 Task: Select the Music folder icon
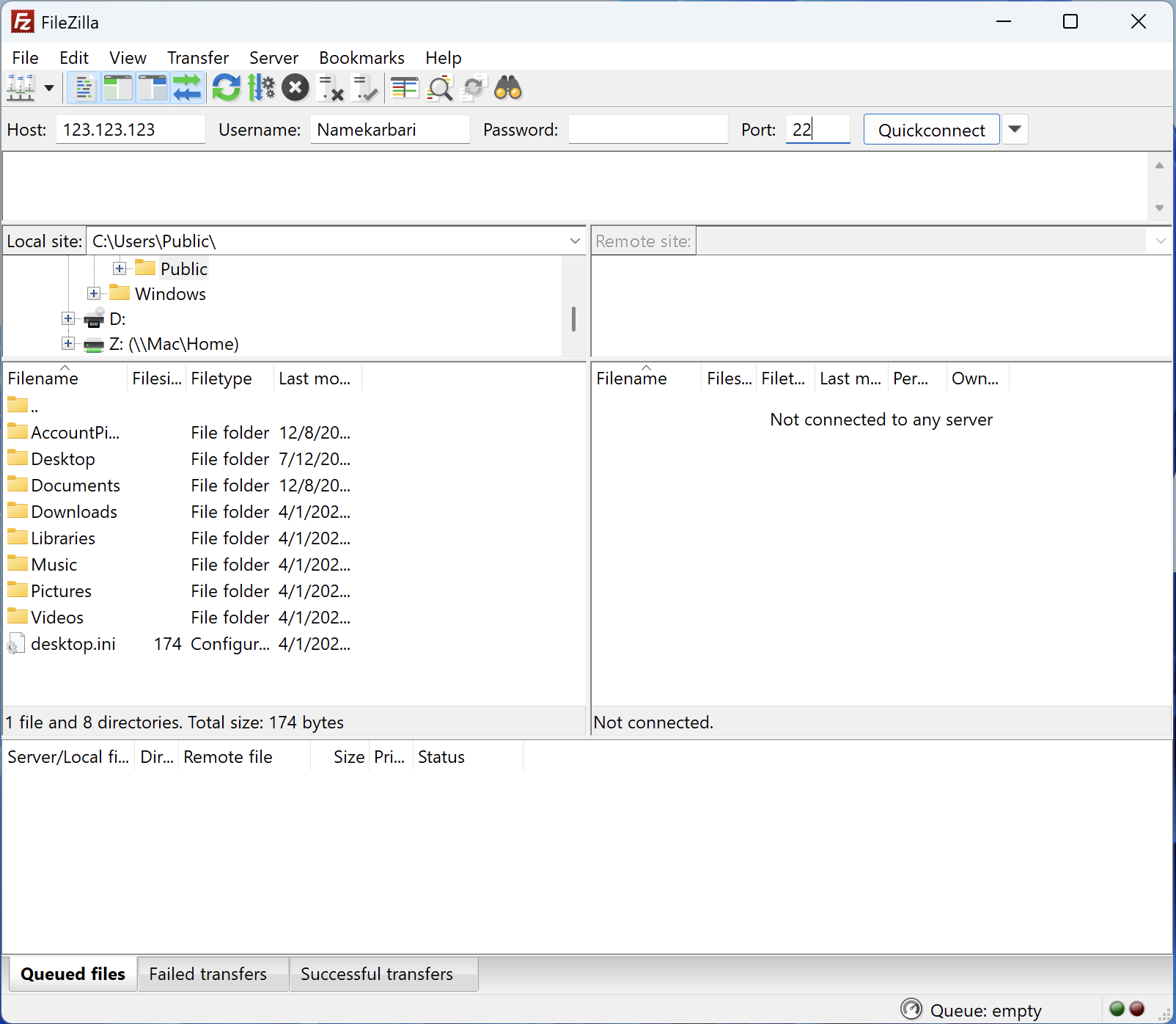pyautogui.click(x=18, y=563)
